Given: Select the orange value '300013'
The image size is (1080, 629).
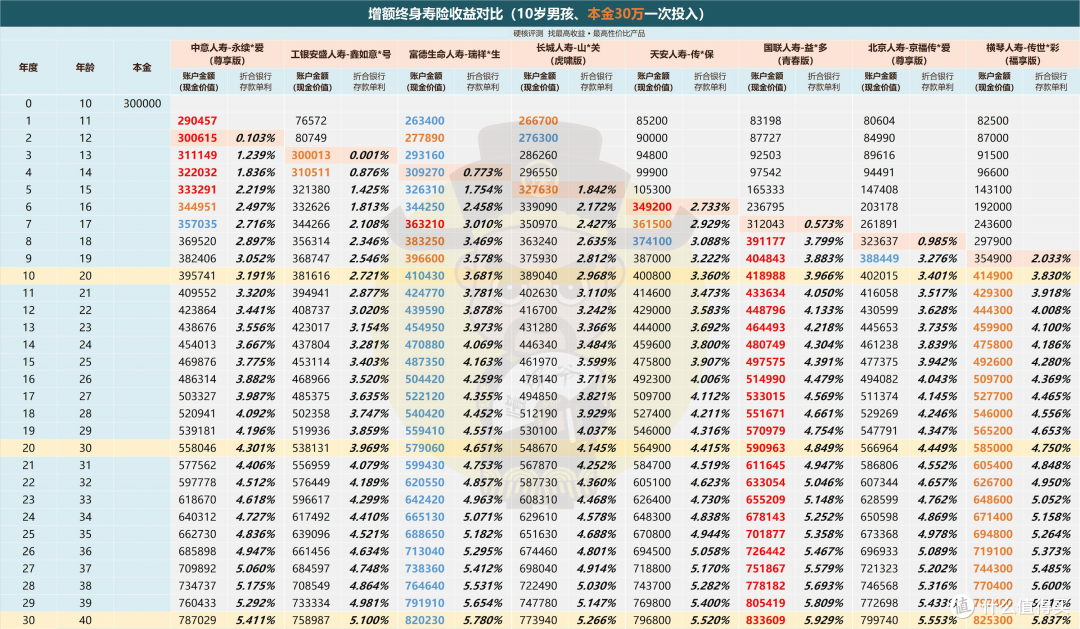Looking at the screenshot, I should [x=311, y=155].
